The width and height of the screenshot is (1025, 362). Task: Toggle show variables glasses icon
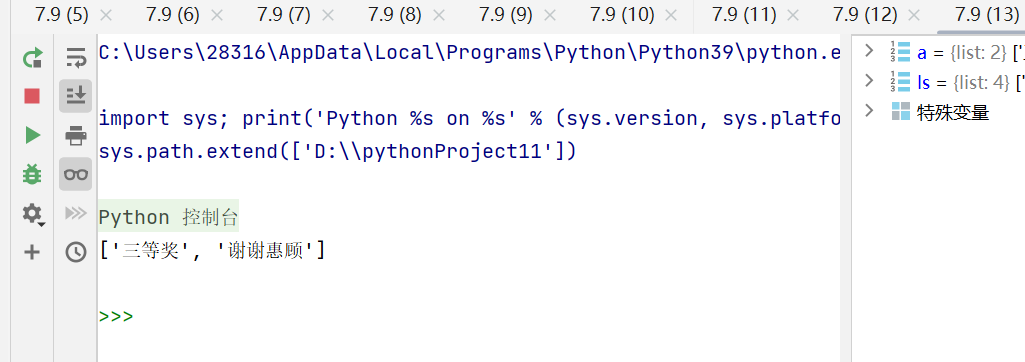click(76, 174)
